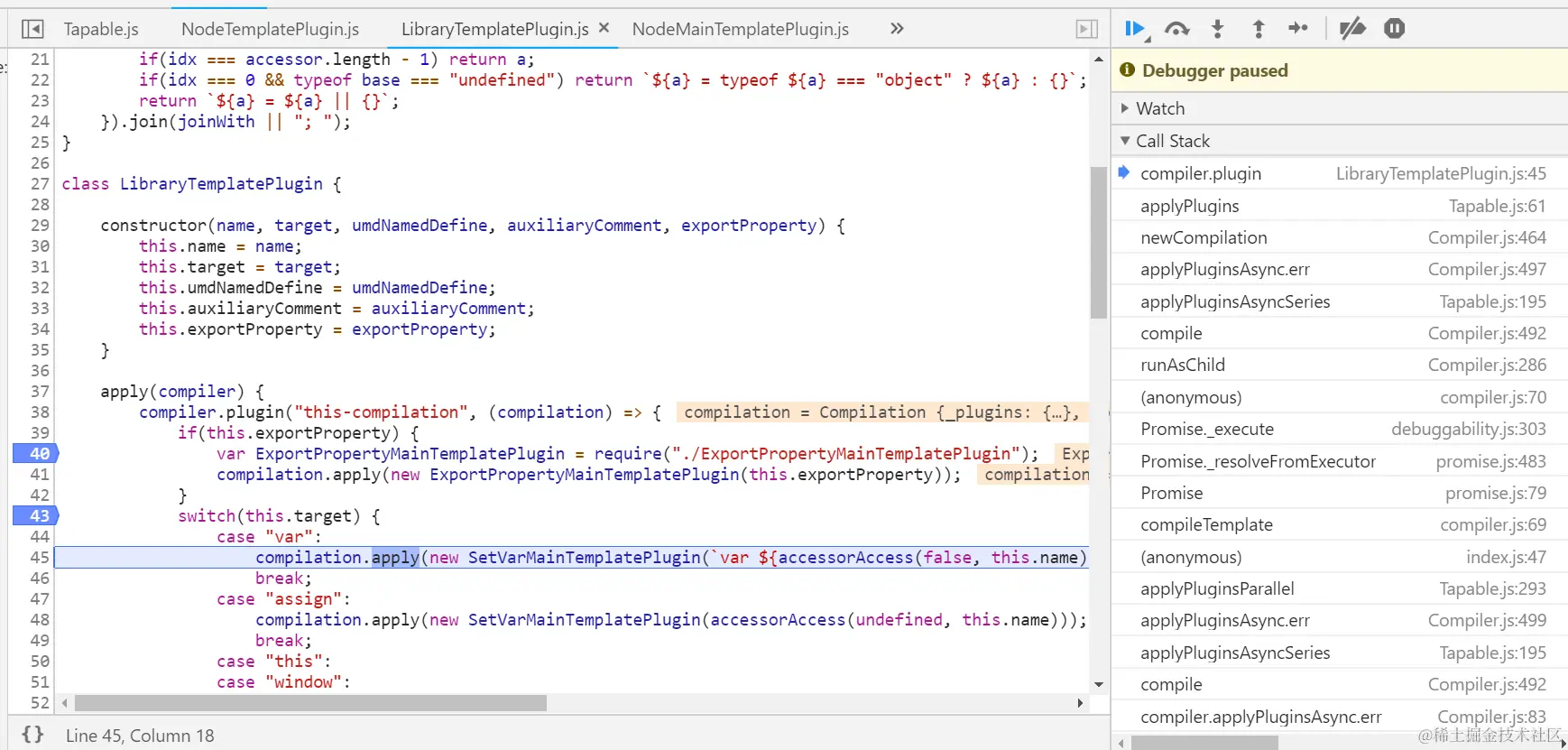Viewport: 1568px width, 750px height.
Task: Close the LibraryTemplatePlugin.js tab
Action: click(x=604, y=28)
